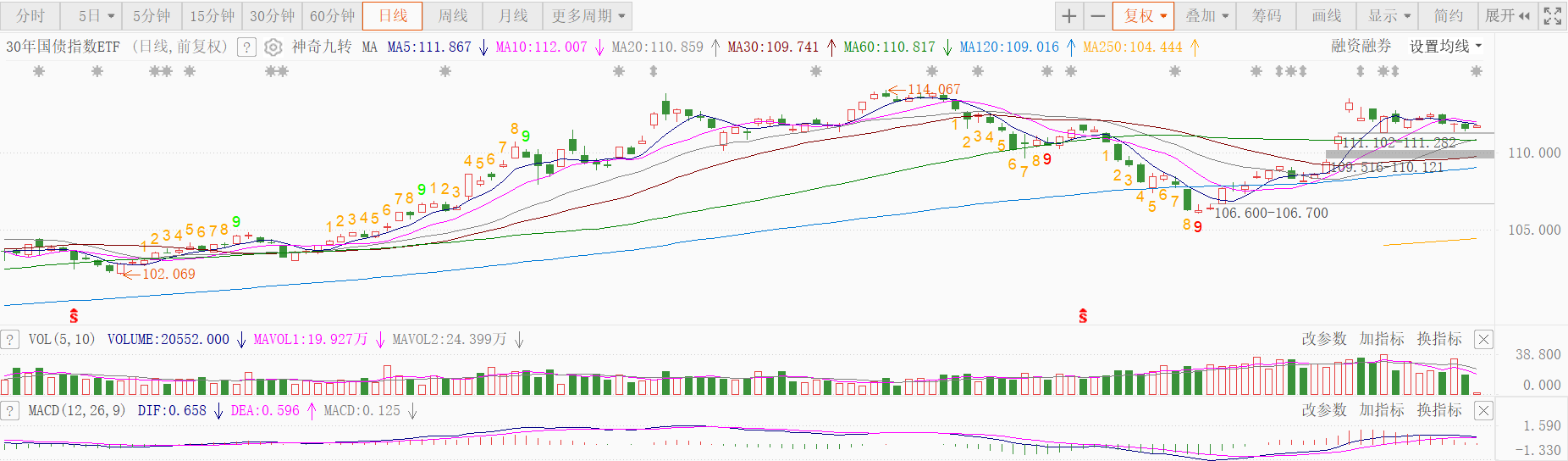Click the zoom in plus icon
The height and width of the screenshot is (461, 1568).
pos(1069,16)
